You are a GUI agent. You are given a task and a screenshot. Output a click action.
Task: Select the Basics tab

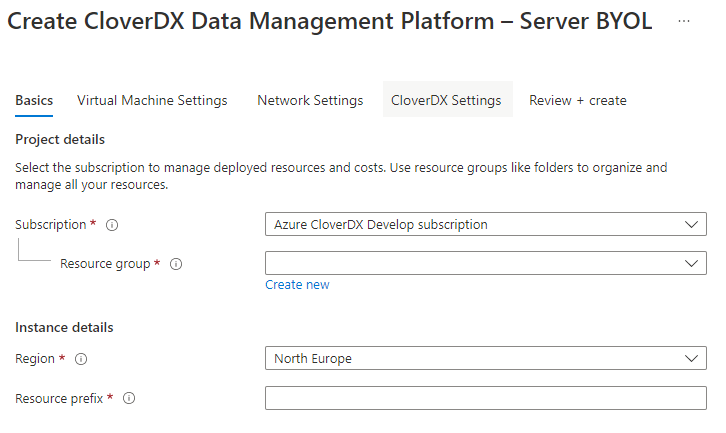coord(34,100)
